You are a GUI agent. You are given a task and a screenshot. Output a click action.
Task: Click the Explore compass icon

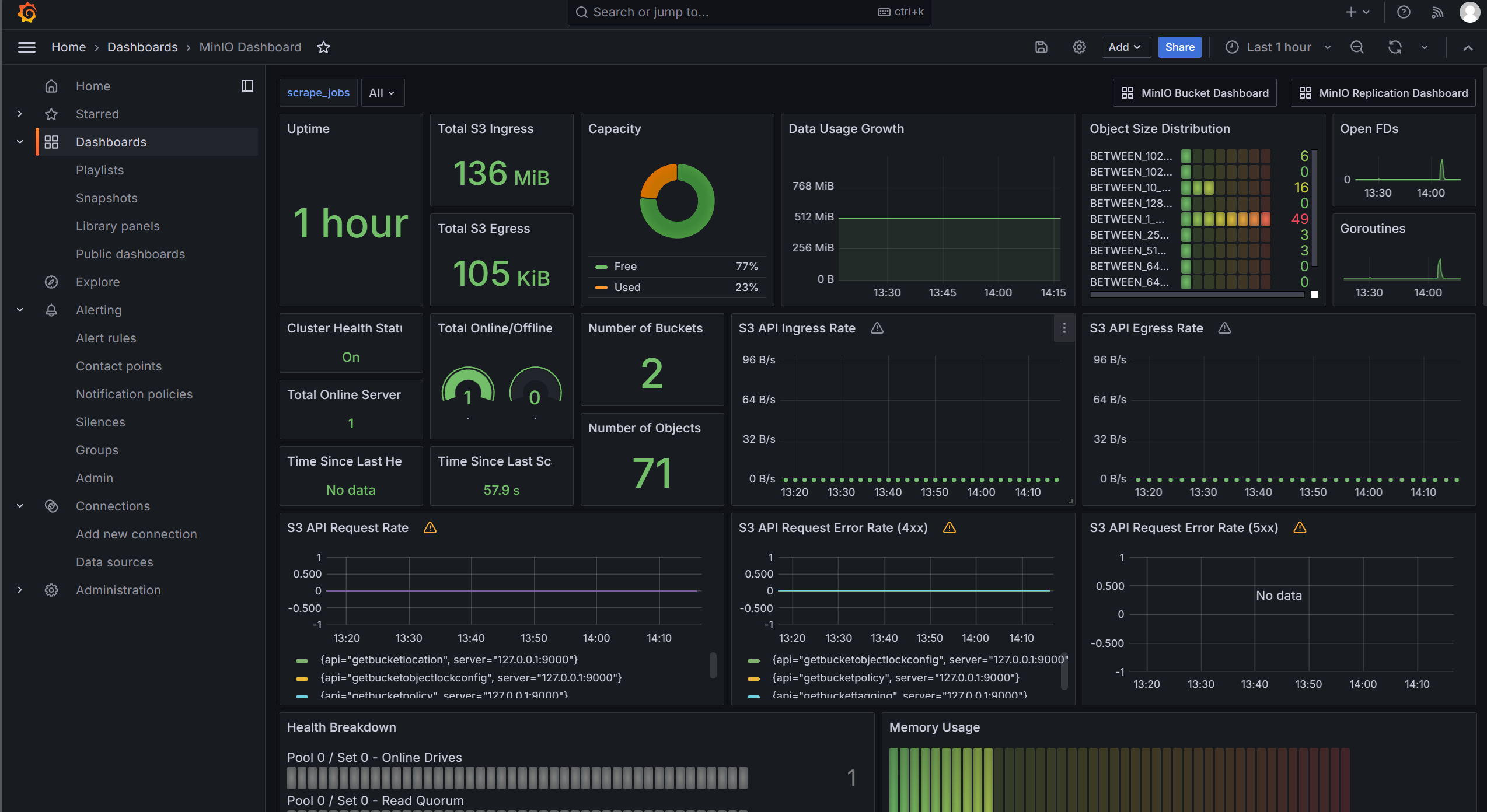coord(51,282)
